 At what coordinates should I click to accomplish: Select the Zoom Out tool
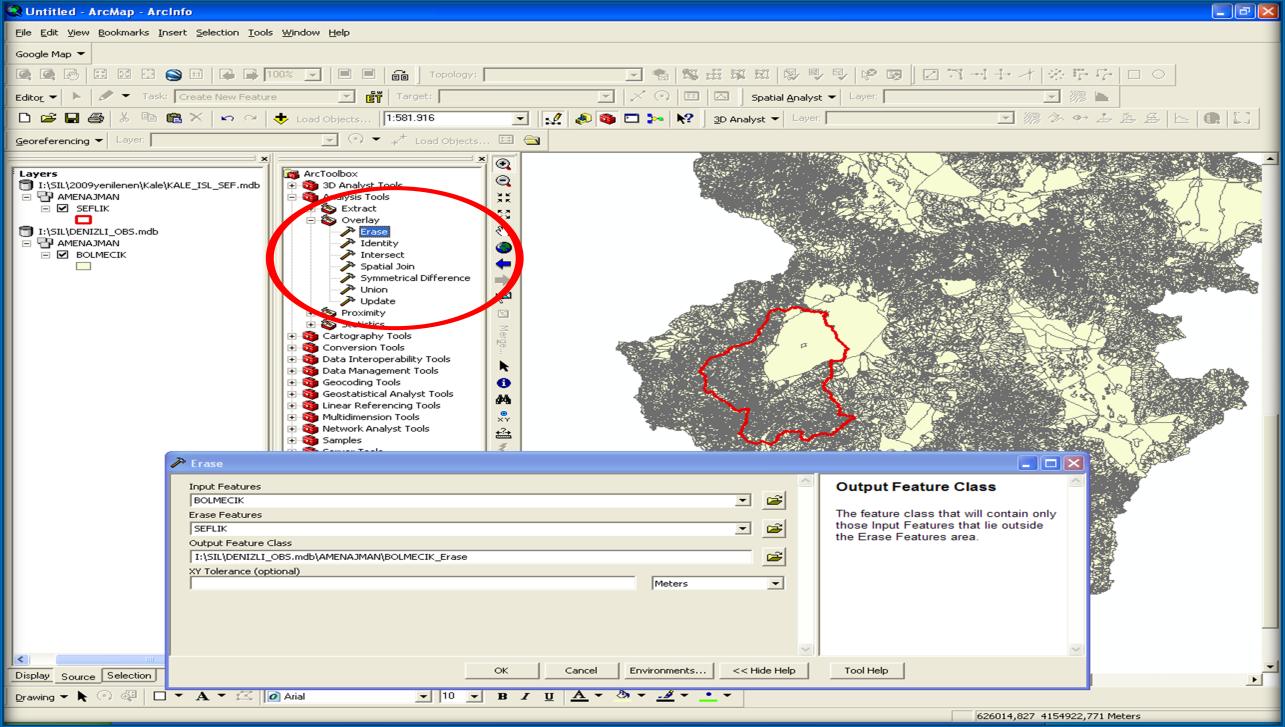pyautogui.click(x=503, y=181)
